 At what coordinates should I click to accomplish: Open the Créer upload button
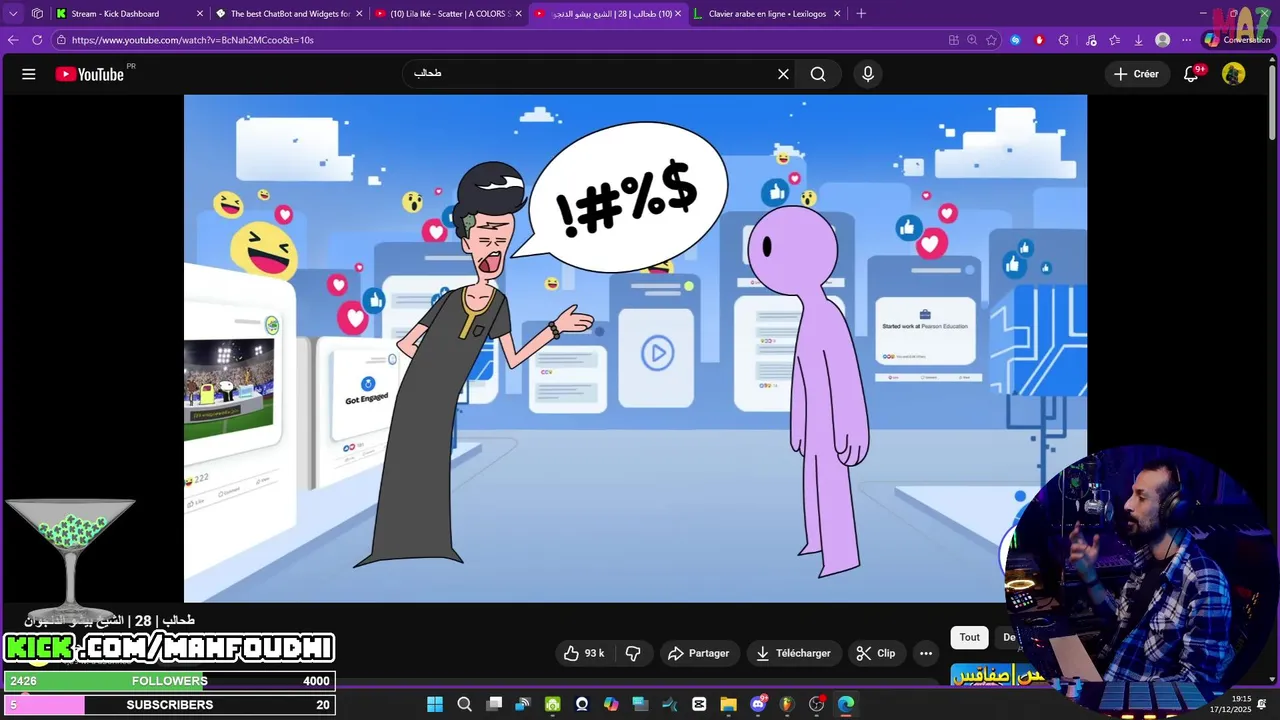coord(1136,74)
